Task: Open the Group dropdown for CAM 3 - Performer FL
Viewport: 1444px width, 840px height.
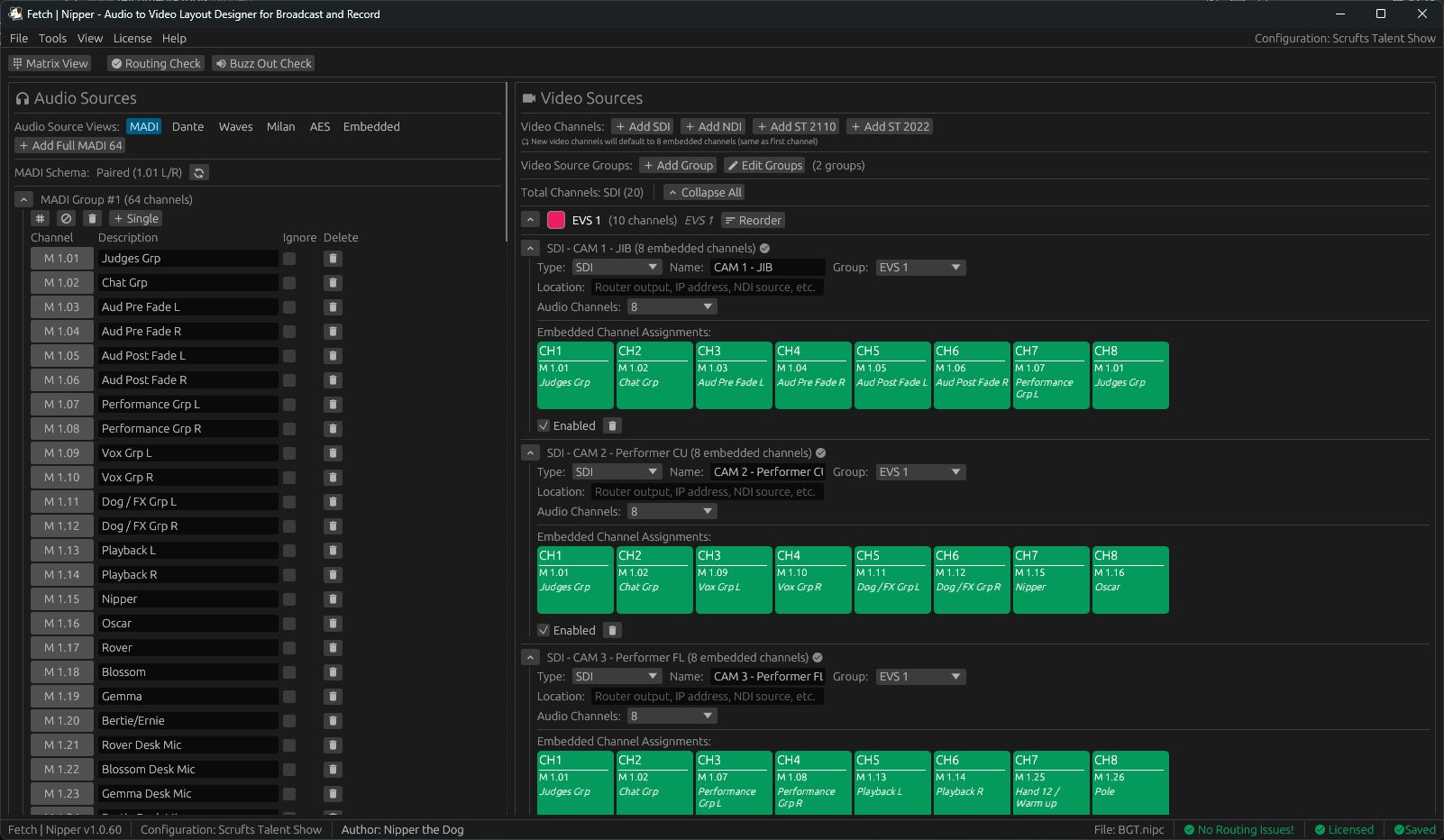Action: coord(919,676)
